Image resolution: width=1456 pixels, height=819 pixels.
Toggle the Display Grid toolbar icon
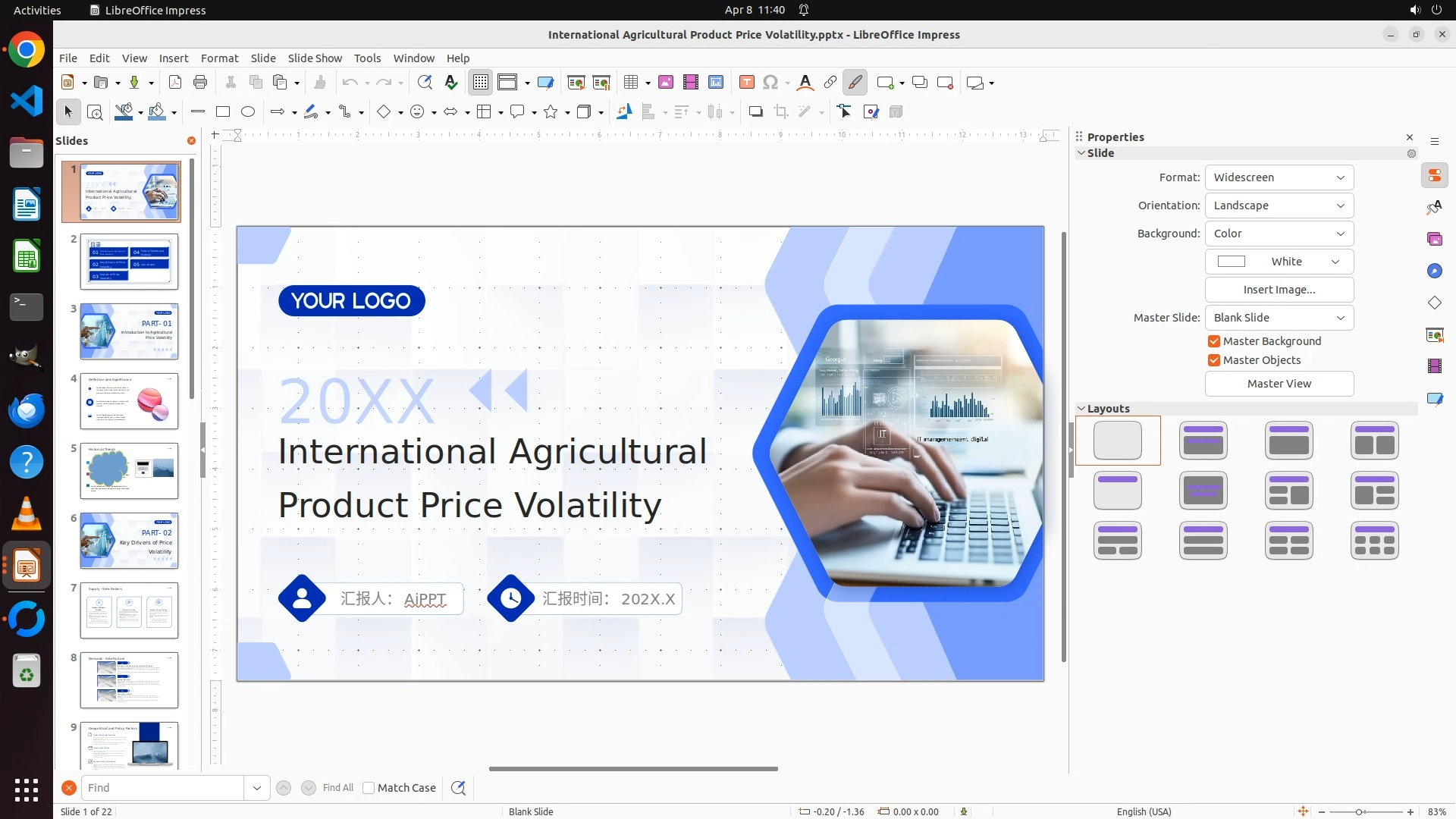[481, 83]
